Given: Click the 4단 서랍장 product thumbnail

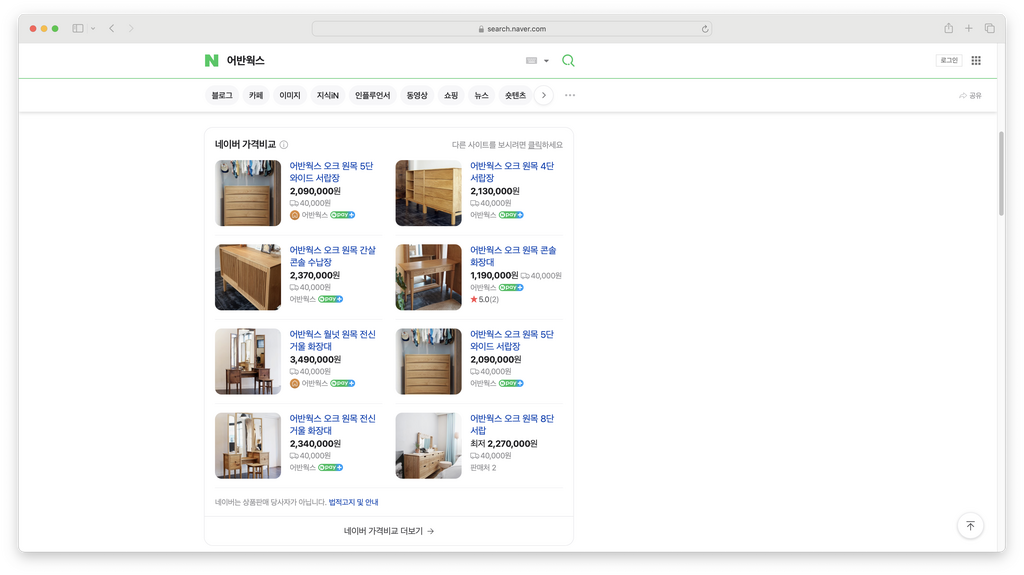Looking at the screenshot, I should tap(428, 193).
